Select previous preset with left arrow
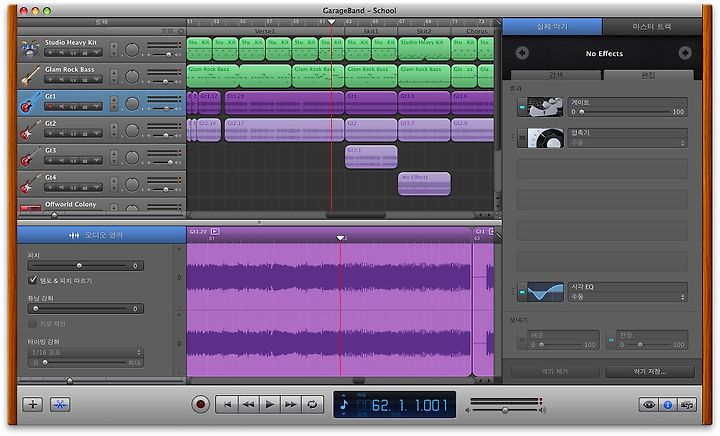Viewport: 720px width, 436px height. 522,53
